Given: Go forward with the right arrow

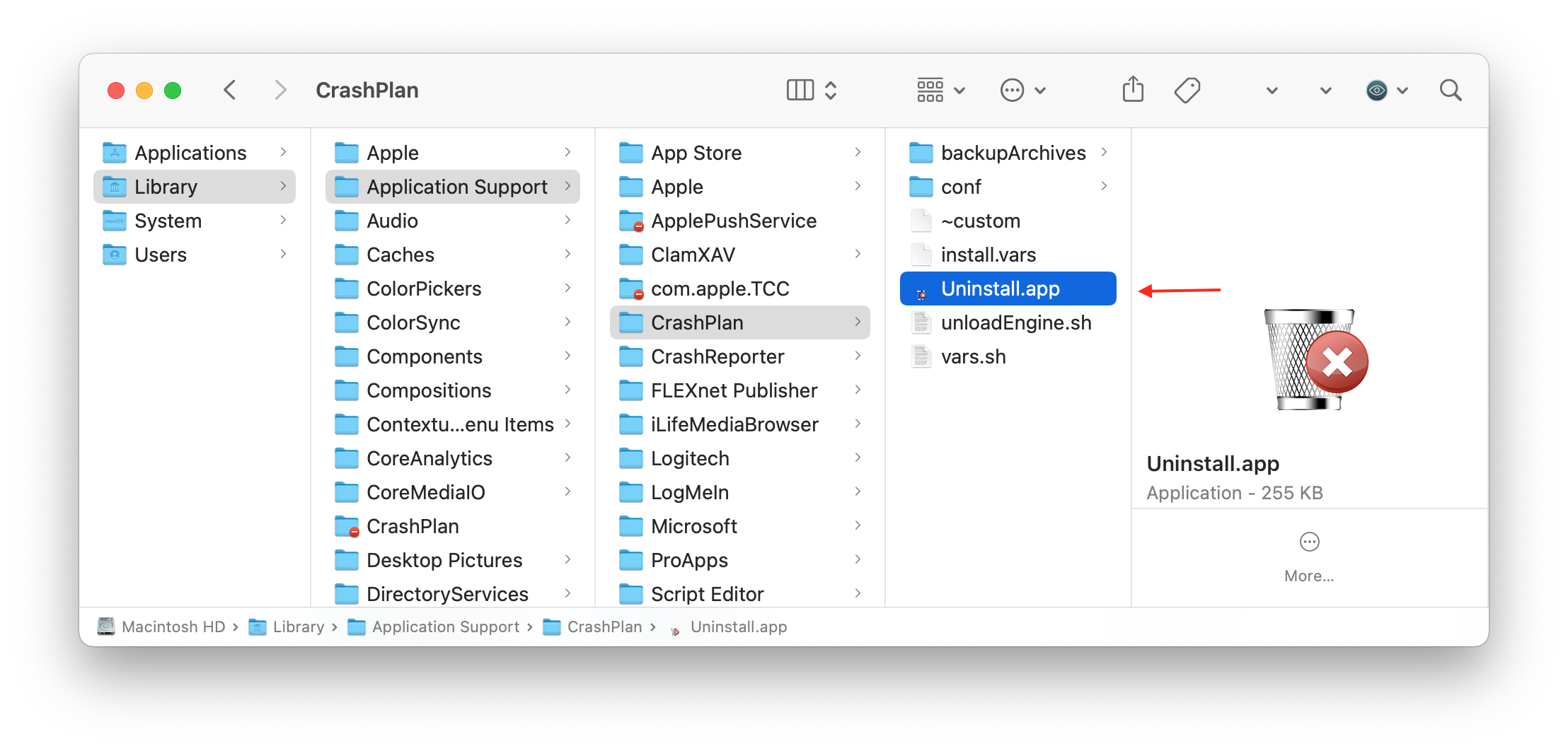Looking at the screenshot, I should 280,90.
